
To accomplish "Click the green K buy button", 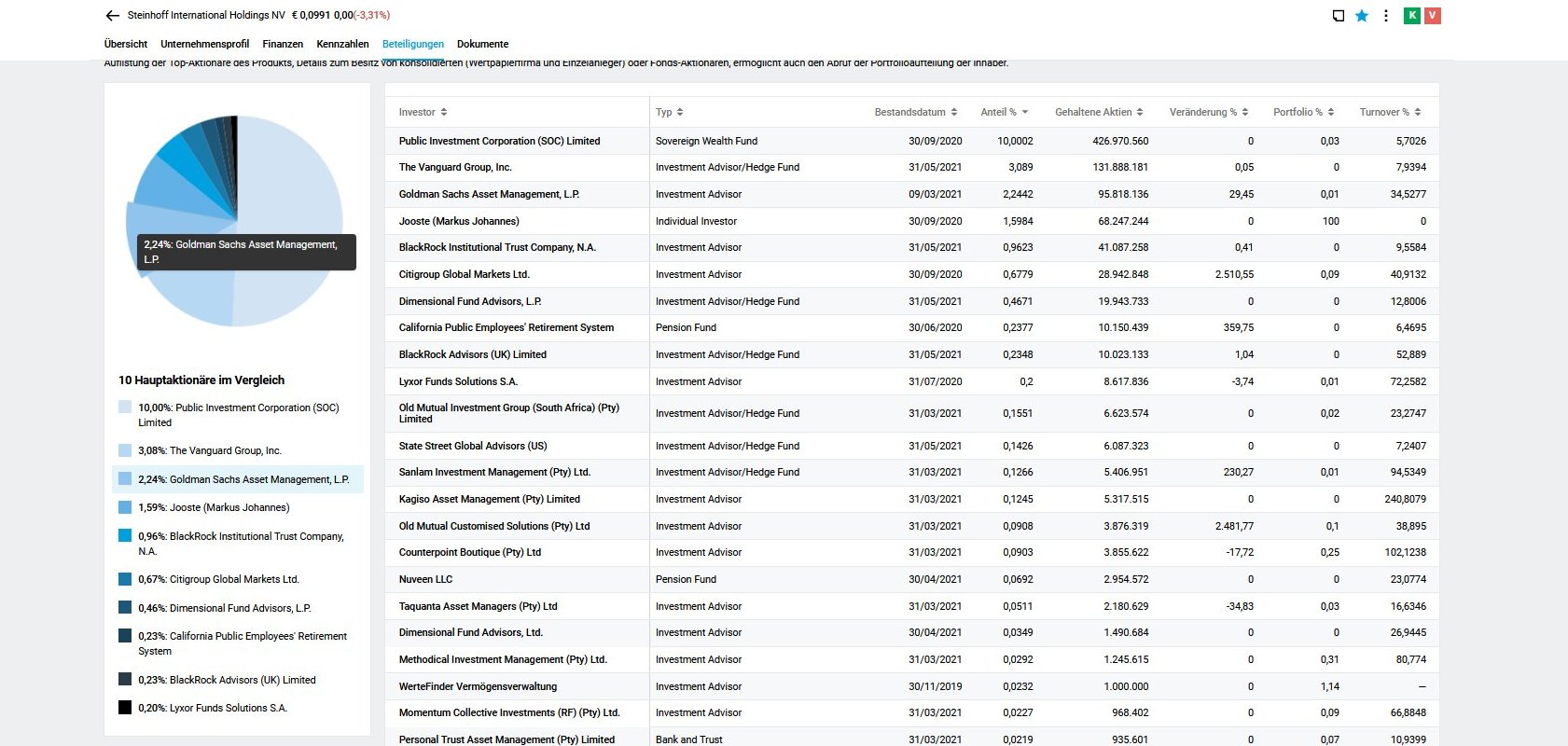I will (x=1412, y=15).
